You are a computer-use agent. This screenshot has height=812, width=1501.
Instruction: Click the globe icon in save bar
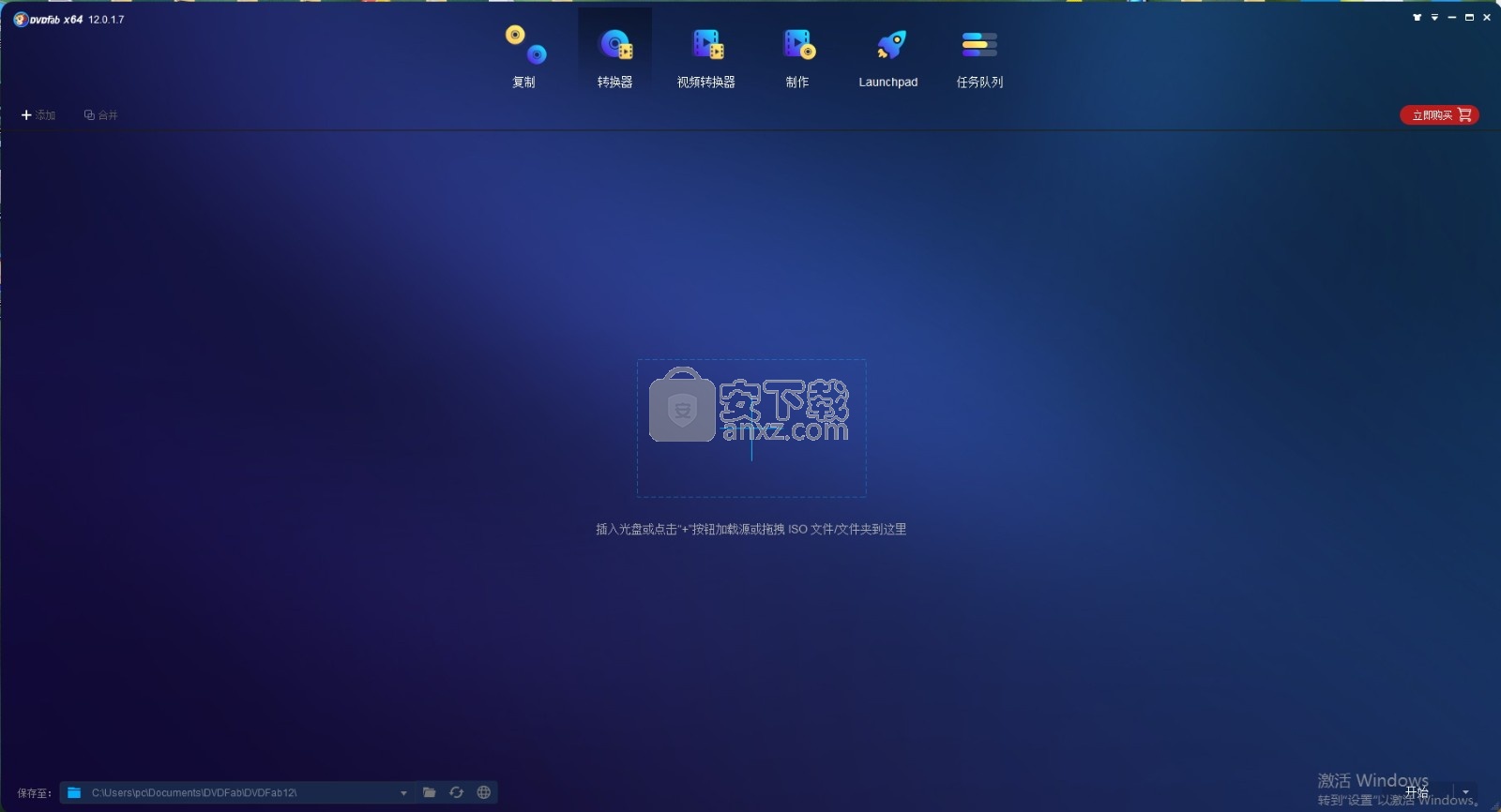pyautogui.click(x=483, y=793)
